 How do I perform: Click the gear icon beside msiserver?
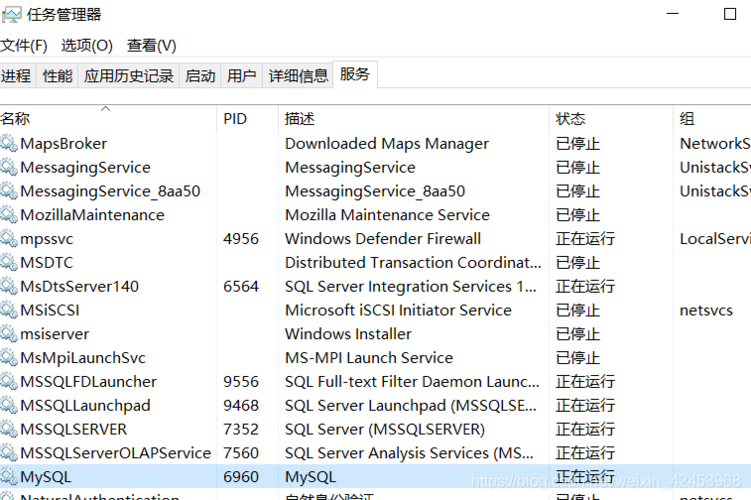click(9, 334)
